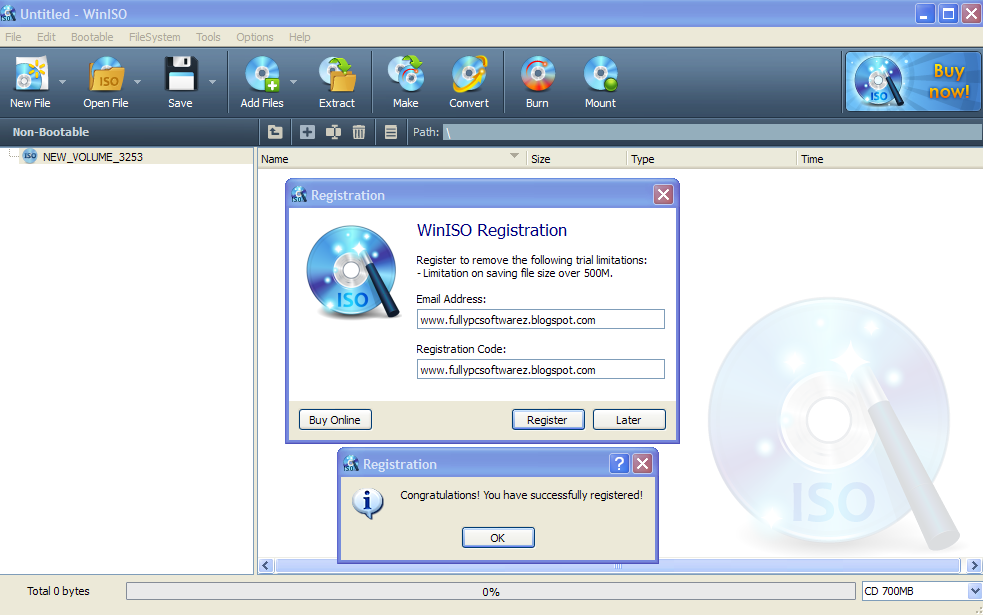Click the 0% capacity progress bar
This screenshot has height=615, width=983.
tap(491, 591)
